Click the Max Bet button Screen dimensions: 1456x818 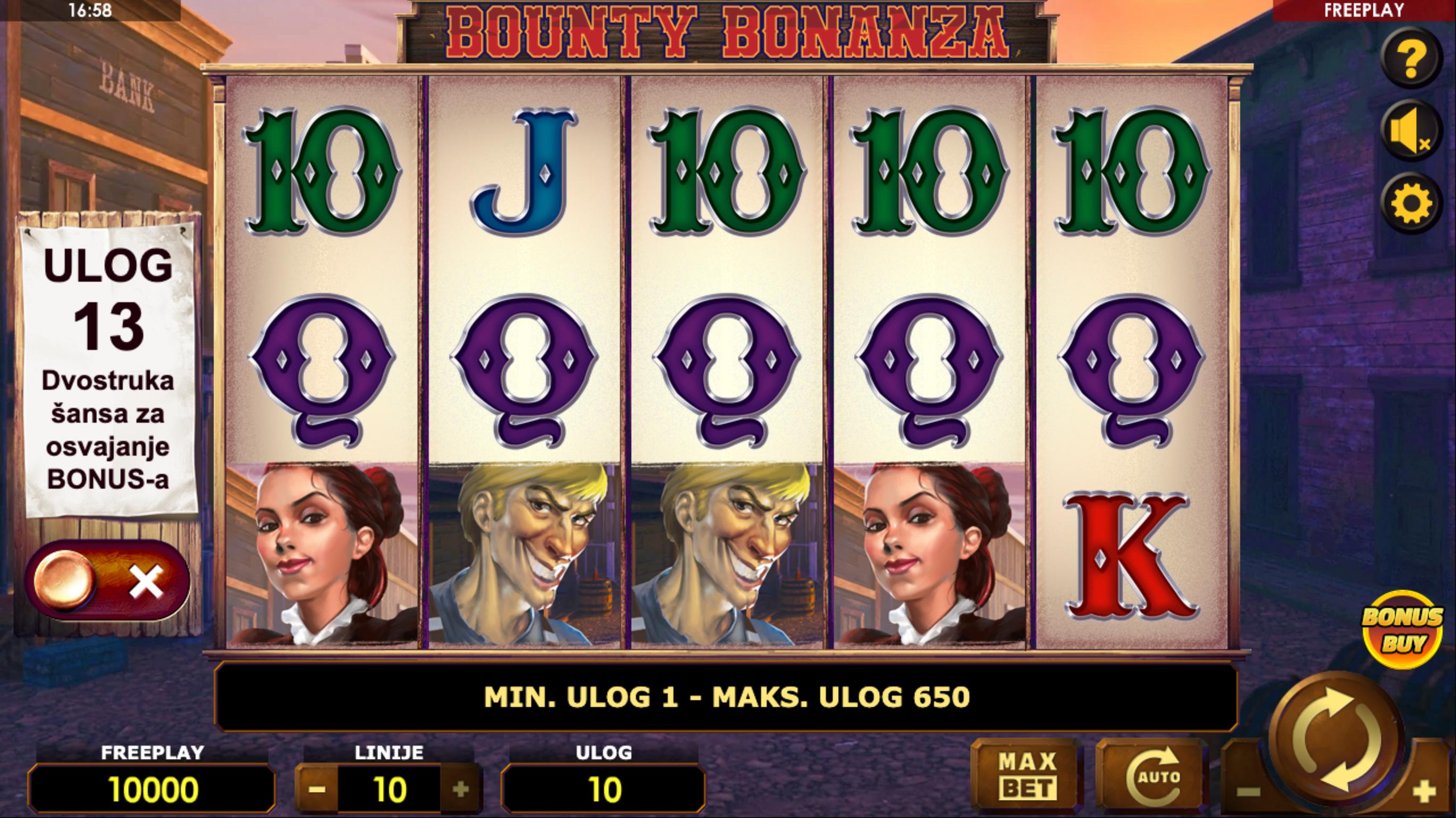click(x=1027, y=775)
